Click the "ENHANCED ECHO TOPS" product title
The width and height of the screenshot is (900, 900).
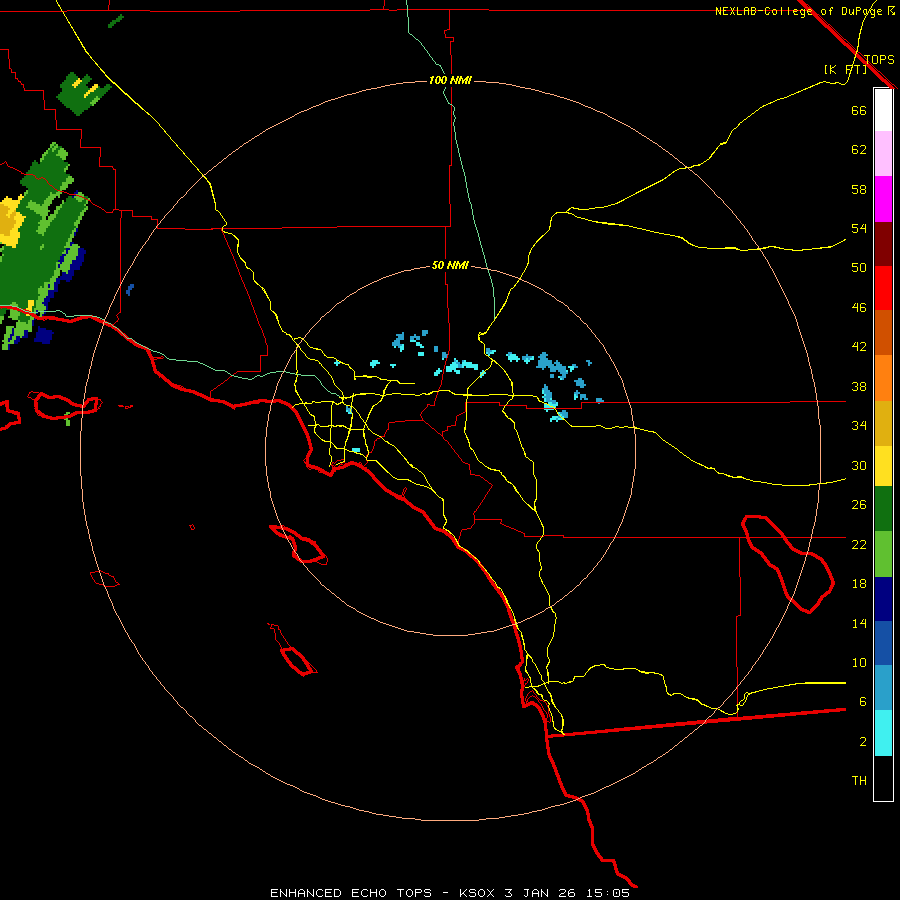tap(351, 893)
